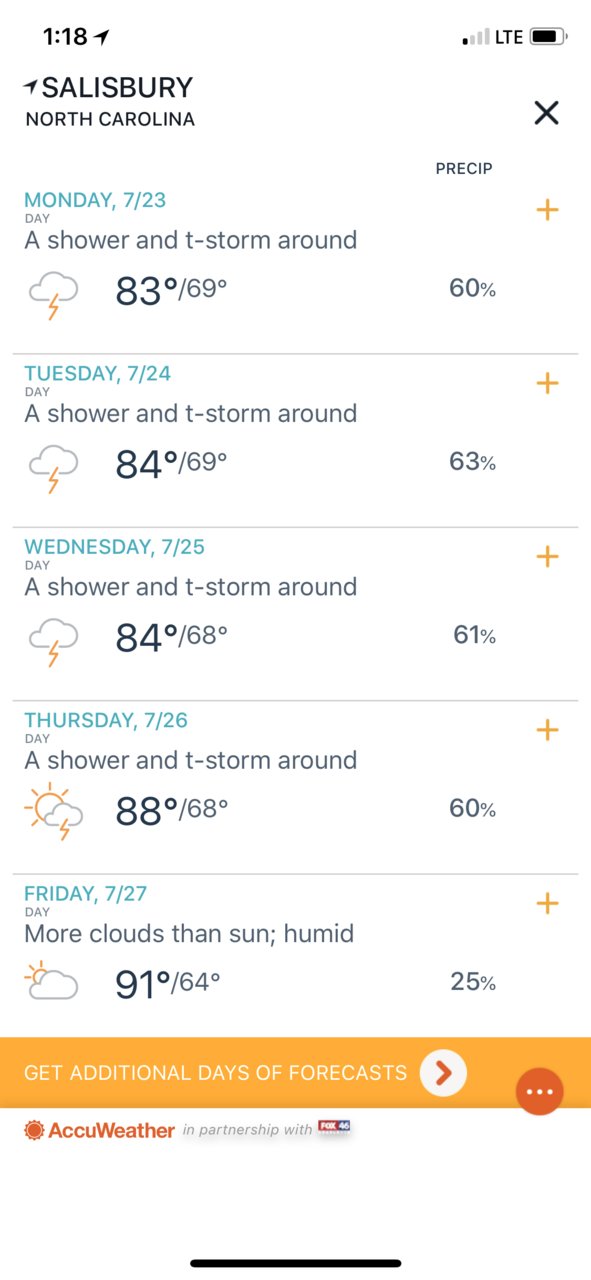Select the Friday 7/27 day heading
This screenshot has height=1280, width=591.
[86, 893]
